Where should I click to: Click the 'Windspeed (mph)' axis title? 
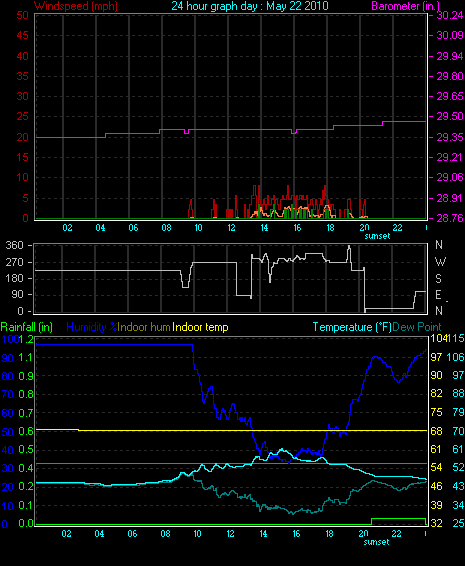(x=76, y=6)
